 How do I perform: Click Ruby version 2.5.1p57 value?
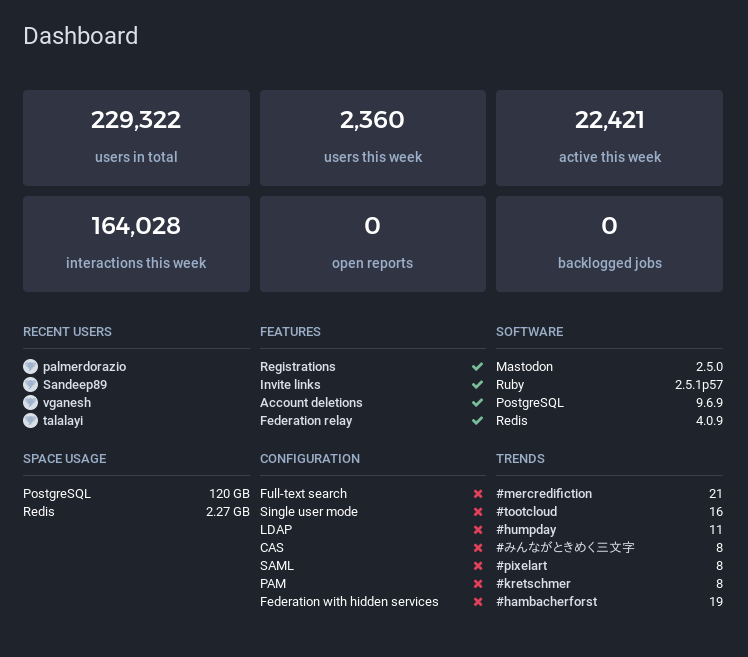[x=699, y=385]
